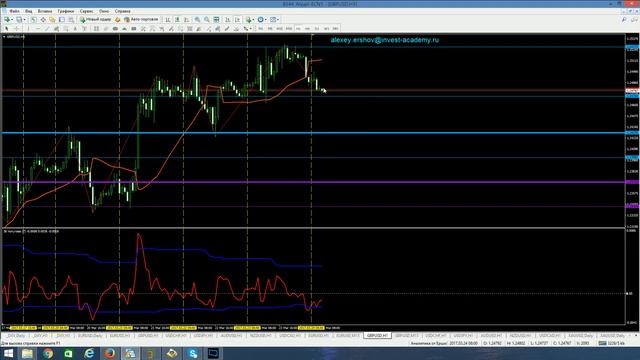Open the Indicators list icon
Image resolution: width=640 pixels, height=360 pixels.
pyautogui.click(x=249, y=20)
